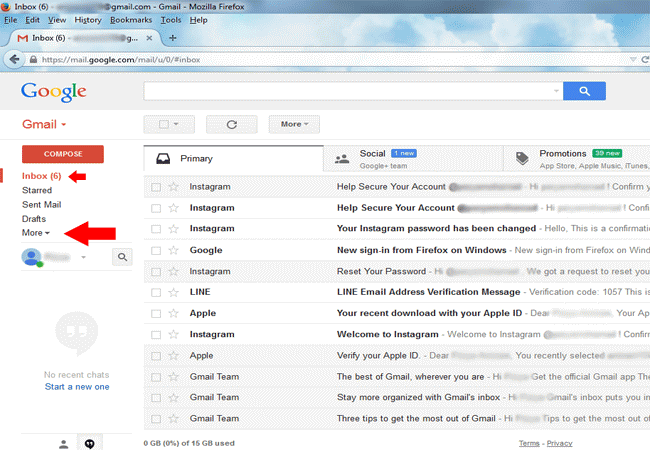650x450 pixels.
Task: Click Start a new one chat link
Action: [x=77, y=387]
